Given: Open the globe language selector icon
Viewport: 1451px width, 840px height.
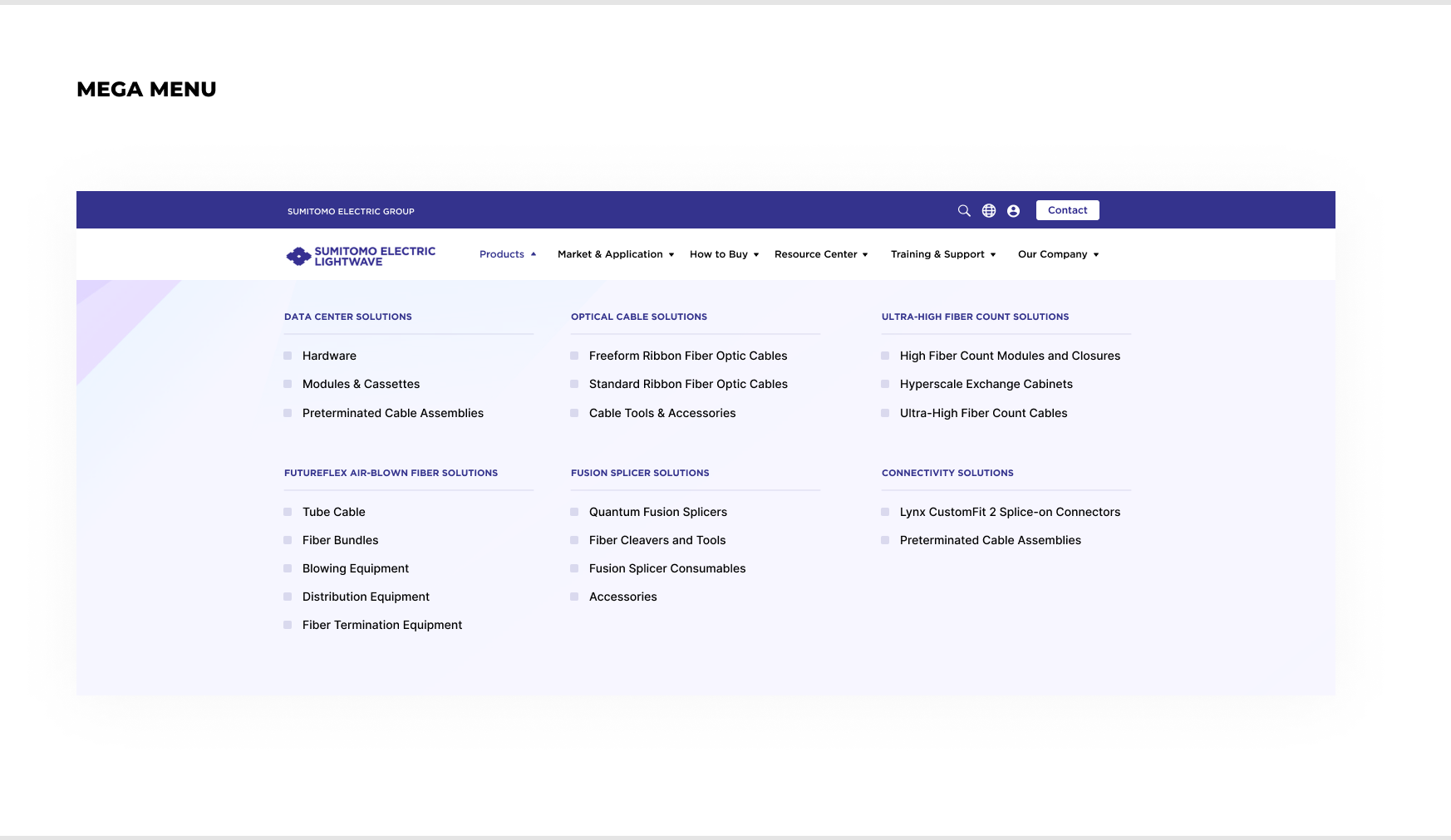Looking at the screenshot, I should 989,211.
